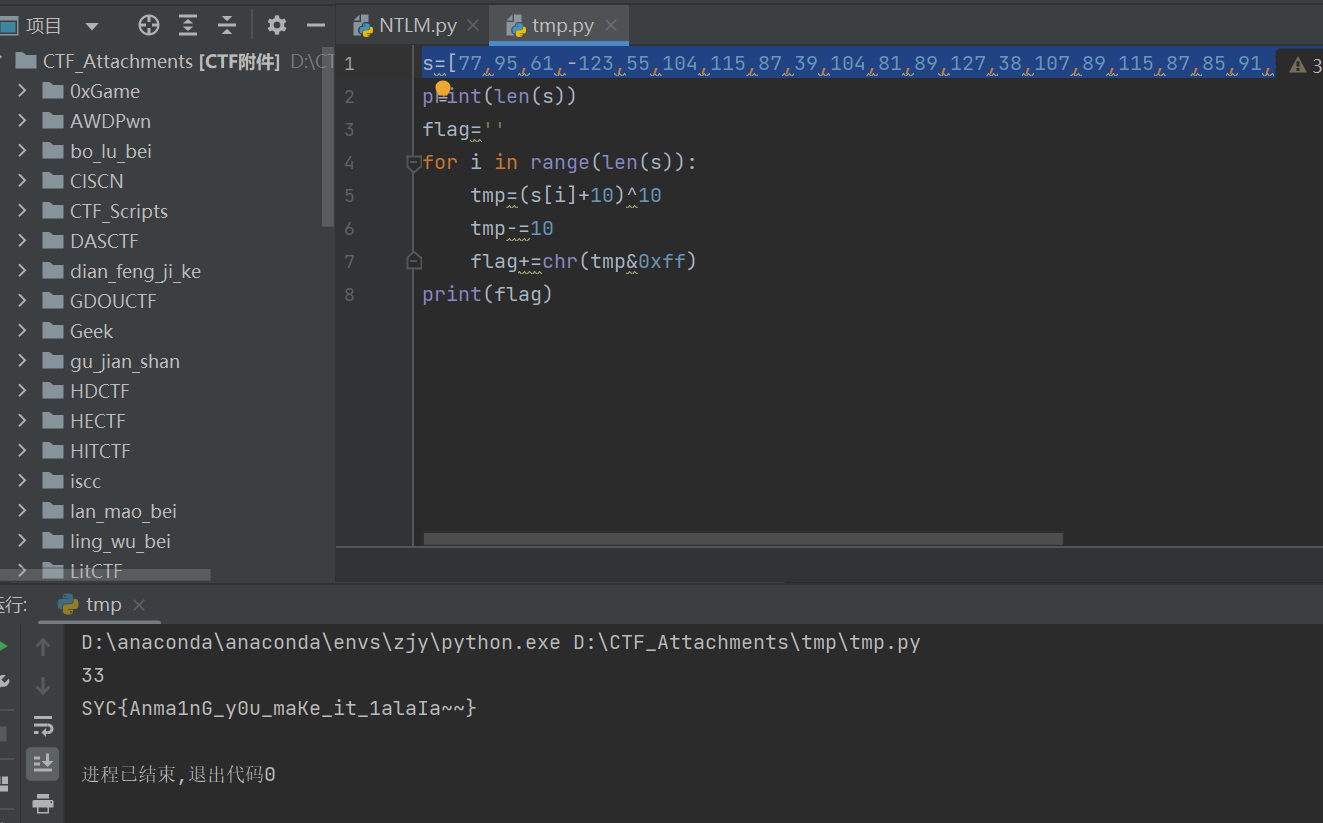Open project panel settings gear

(x=277, y=25)
